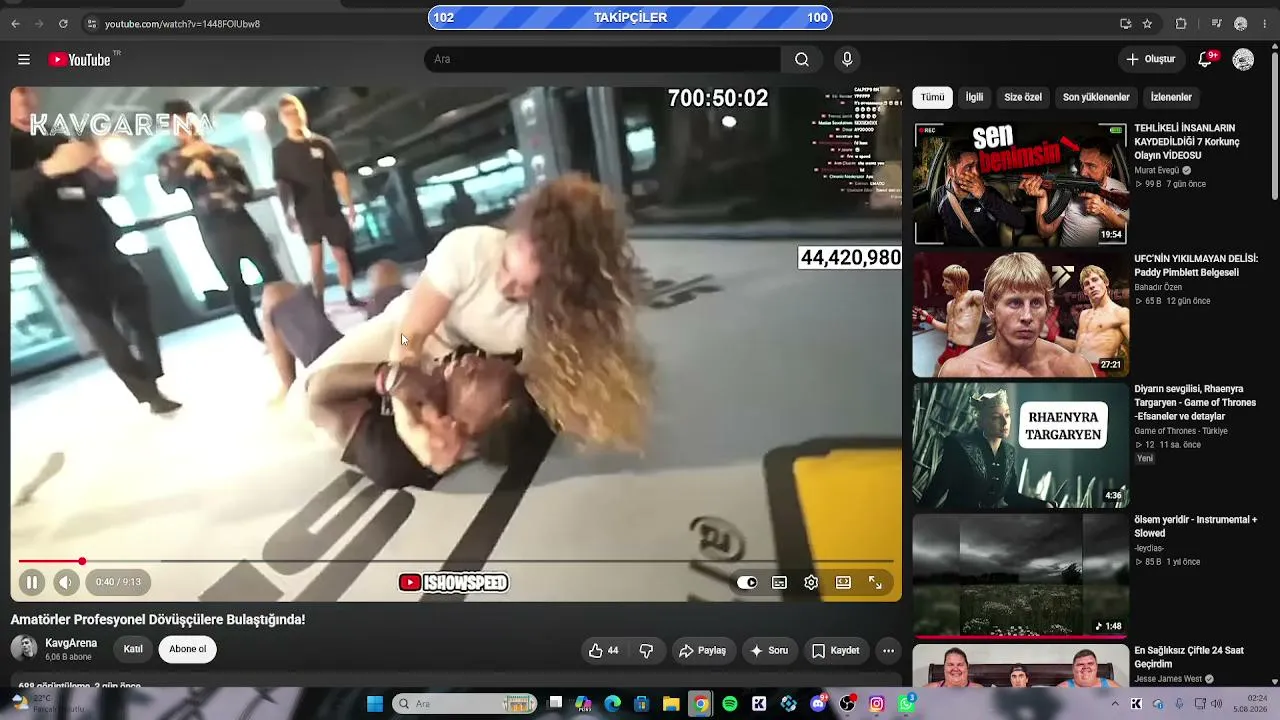Open browser extensions puzzle icon

pos(1181,23)
